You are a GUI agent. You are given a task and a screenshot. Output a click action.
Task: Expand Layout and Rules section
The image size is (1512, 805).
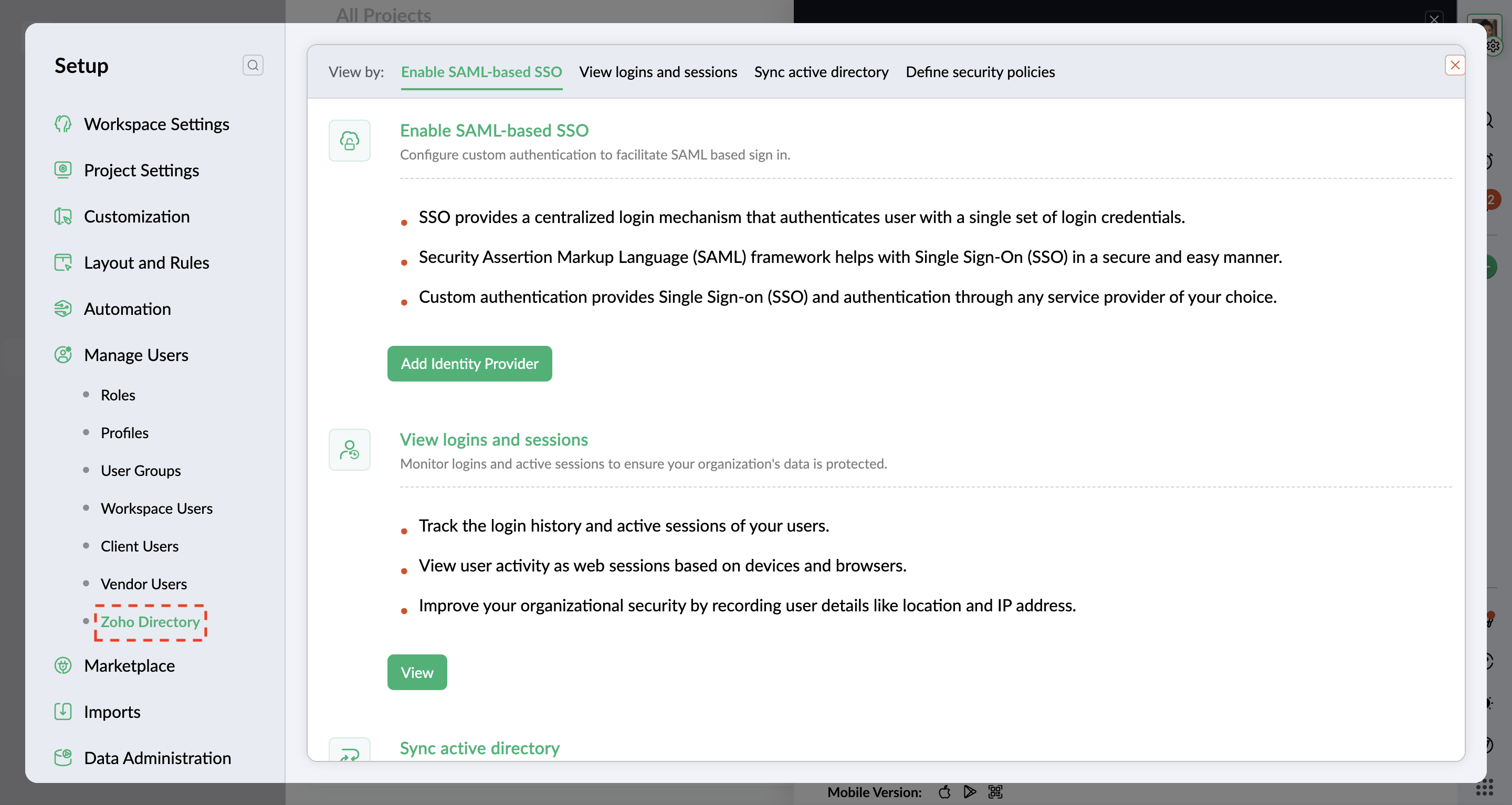click(146, 262)
